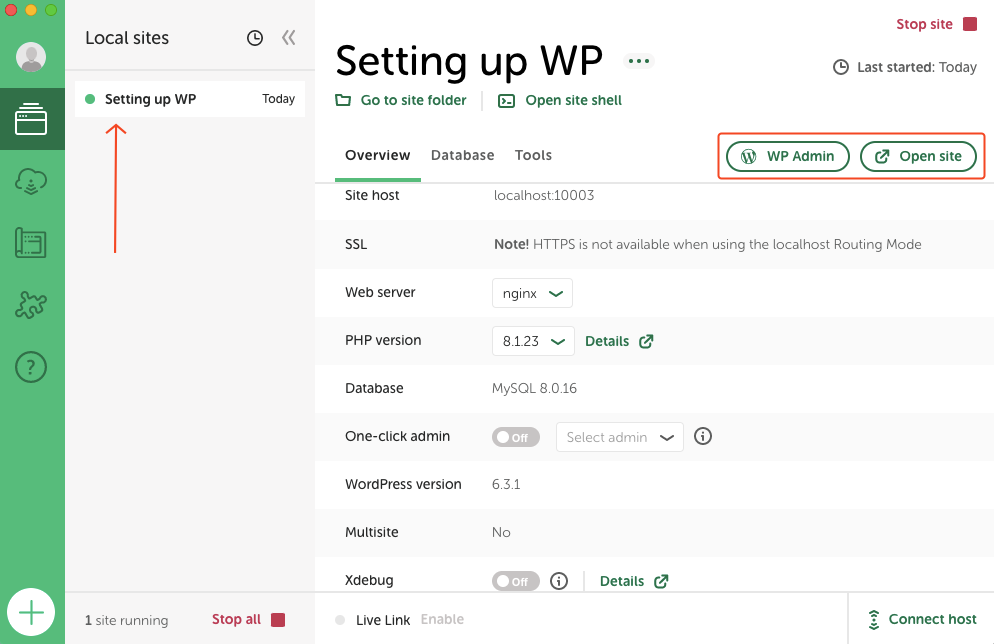Image resolution: width=994 pixels, height=644 pixels.
Task: Click the Multisite No value
Action: [501, 532]
